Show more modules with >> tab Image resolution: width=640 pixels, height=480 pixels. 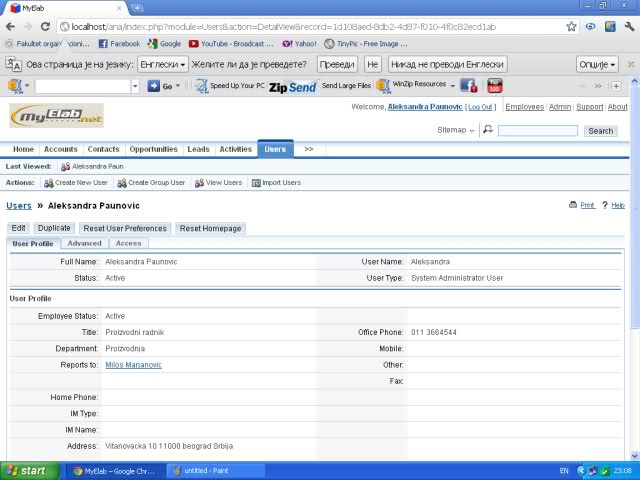(x=308, y=149)
